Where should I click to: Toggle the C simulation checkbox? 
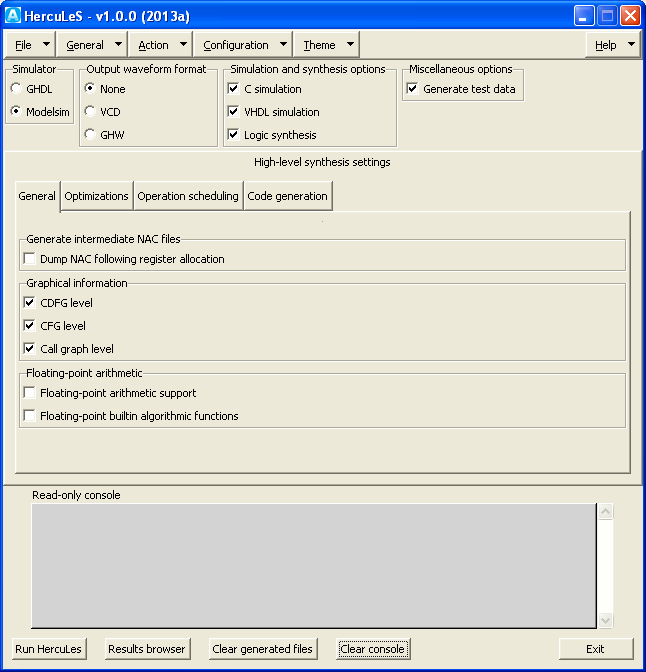234,89
